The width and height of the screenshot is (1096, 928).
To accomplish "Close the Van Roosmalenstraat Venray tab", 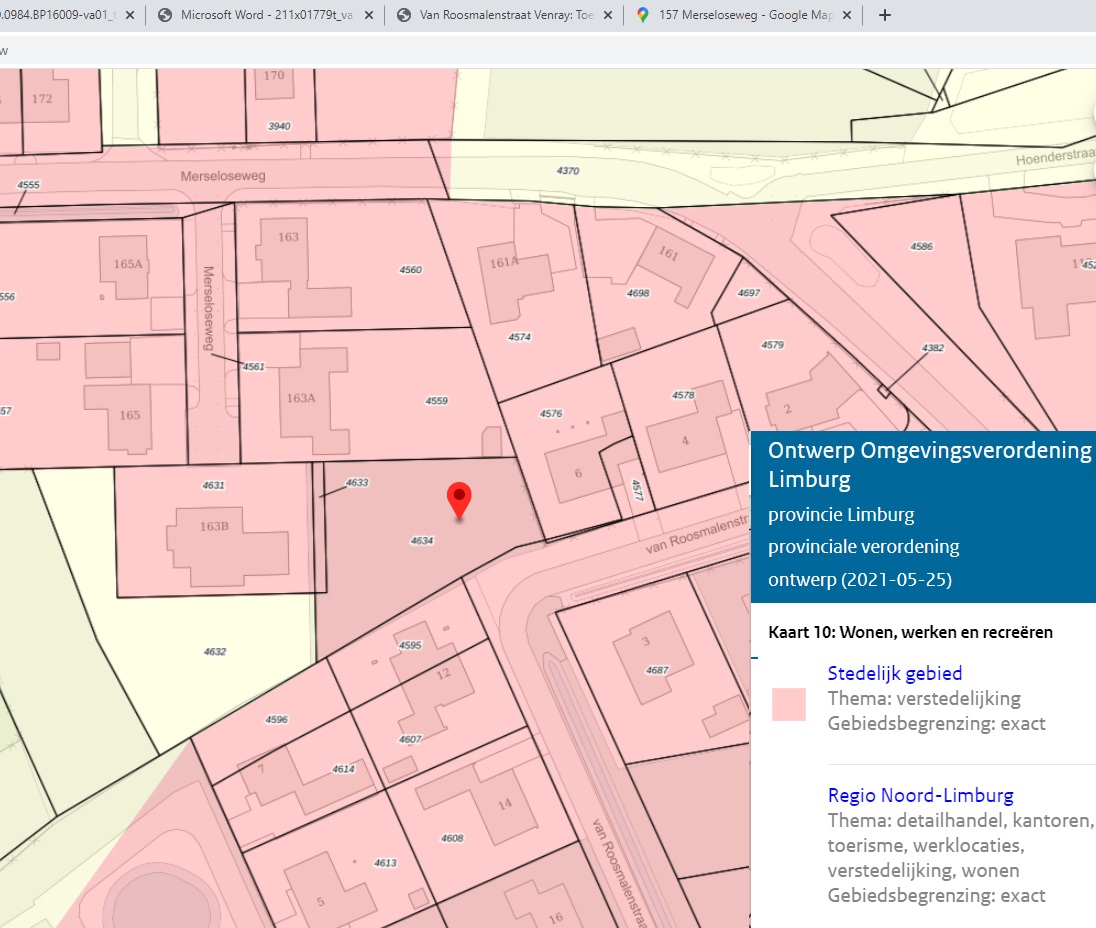I will (607, 15).
